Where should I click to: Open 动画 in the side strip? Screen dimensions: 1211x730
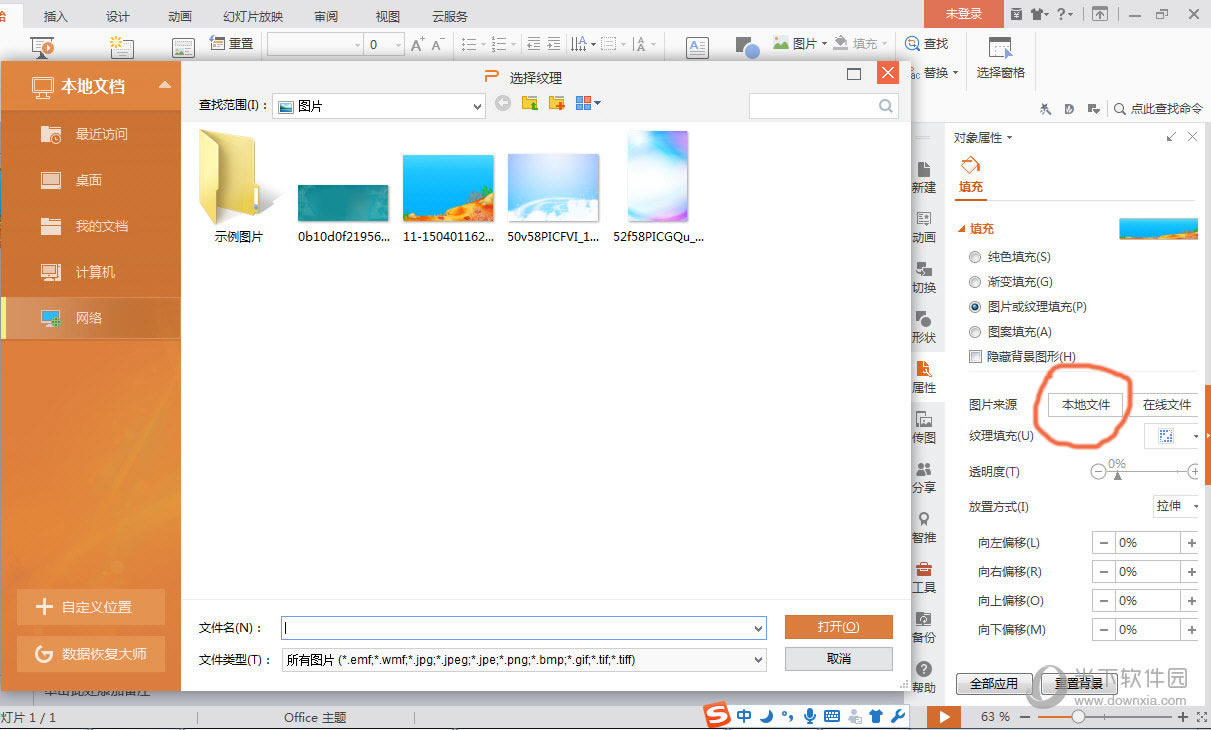click(924, 228)
